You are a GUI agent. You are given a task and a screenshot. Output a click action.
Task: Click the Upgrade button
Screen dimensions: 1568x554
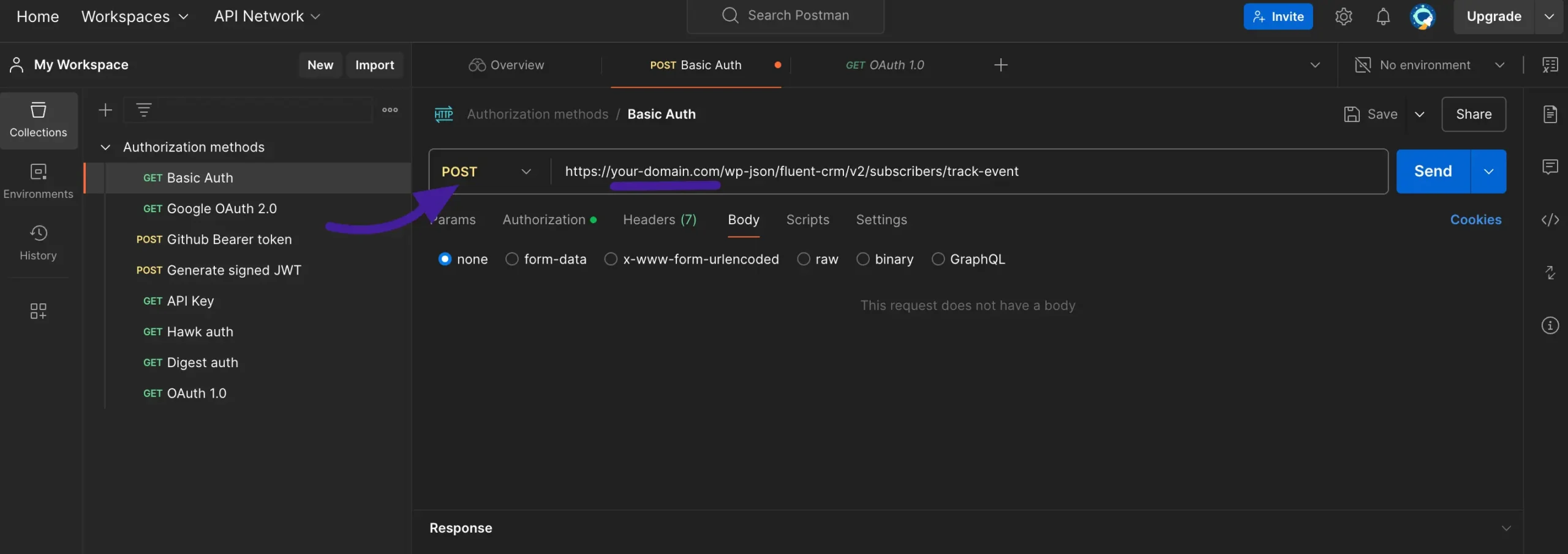click(x=1493, y=17)
